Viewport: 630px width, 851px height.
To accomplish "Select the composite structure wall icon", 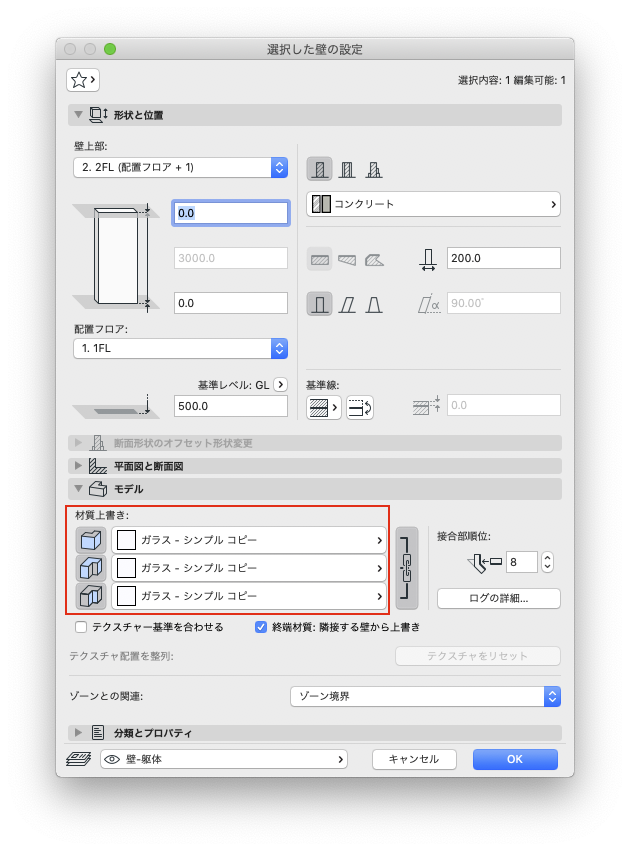I will pyautogui.click(x=347, y=169).
